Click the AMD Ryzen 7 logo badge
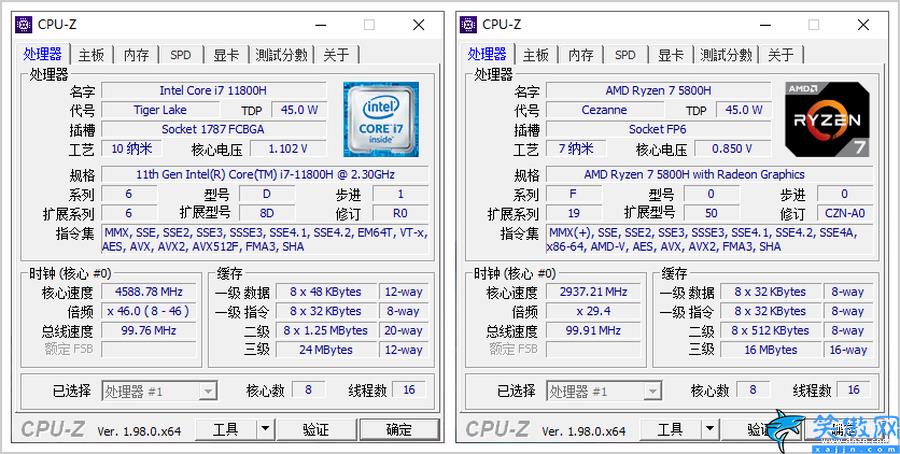 (827, 119)
